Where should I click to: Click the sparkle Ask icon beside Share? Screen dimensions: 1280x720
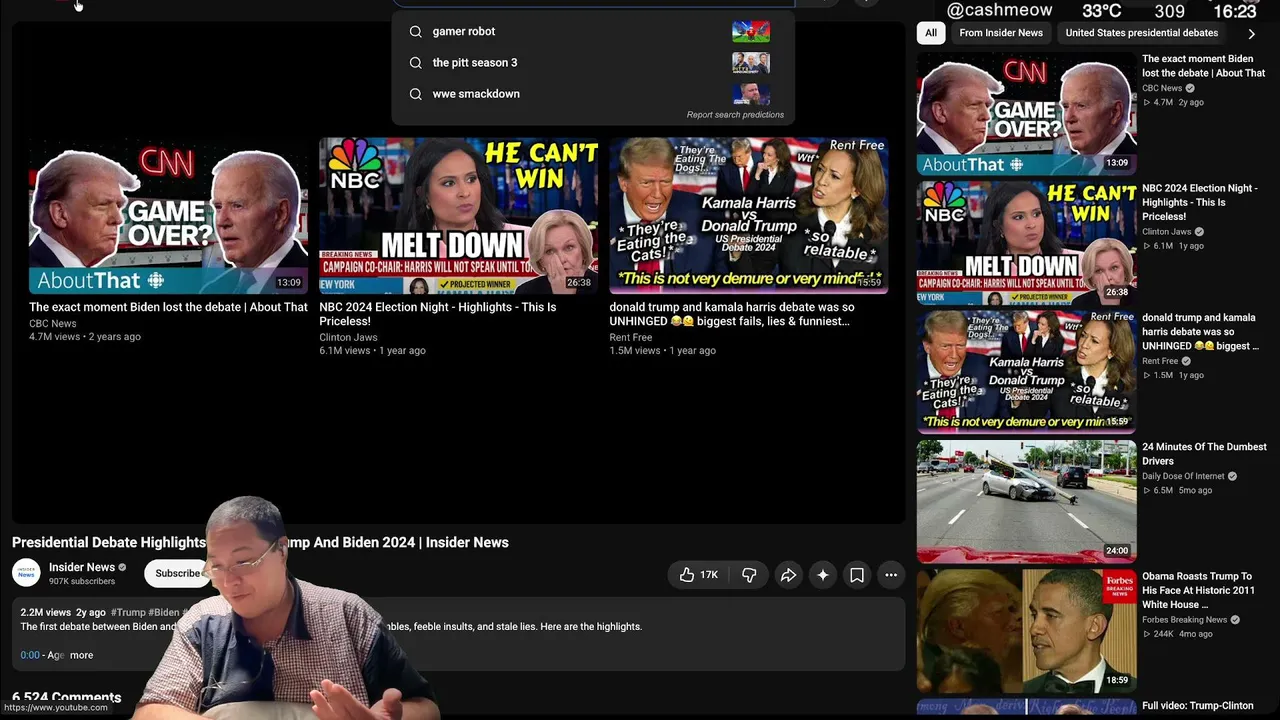point(822,575)
